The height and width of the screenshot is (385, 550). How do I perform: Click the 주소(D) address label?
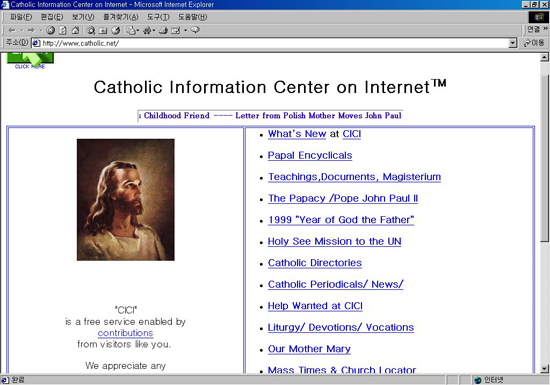click(x=16, y=43)
